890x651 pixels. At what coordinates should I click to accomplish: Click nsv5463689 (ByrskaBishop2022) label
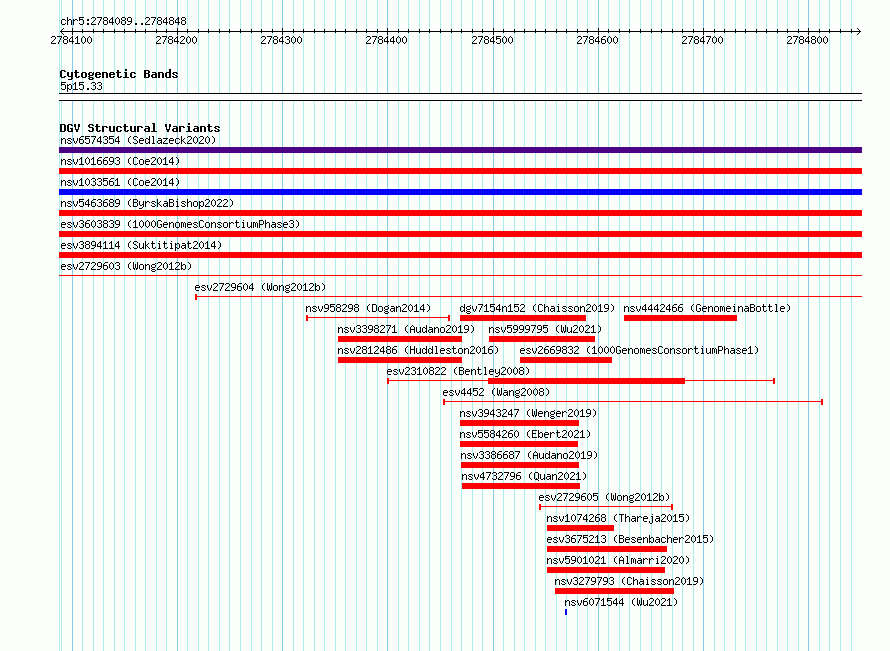pyautogui.click(x=147, y=203)
